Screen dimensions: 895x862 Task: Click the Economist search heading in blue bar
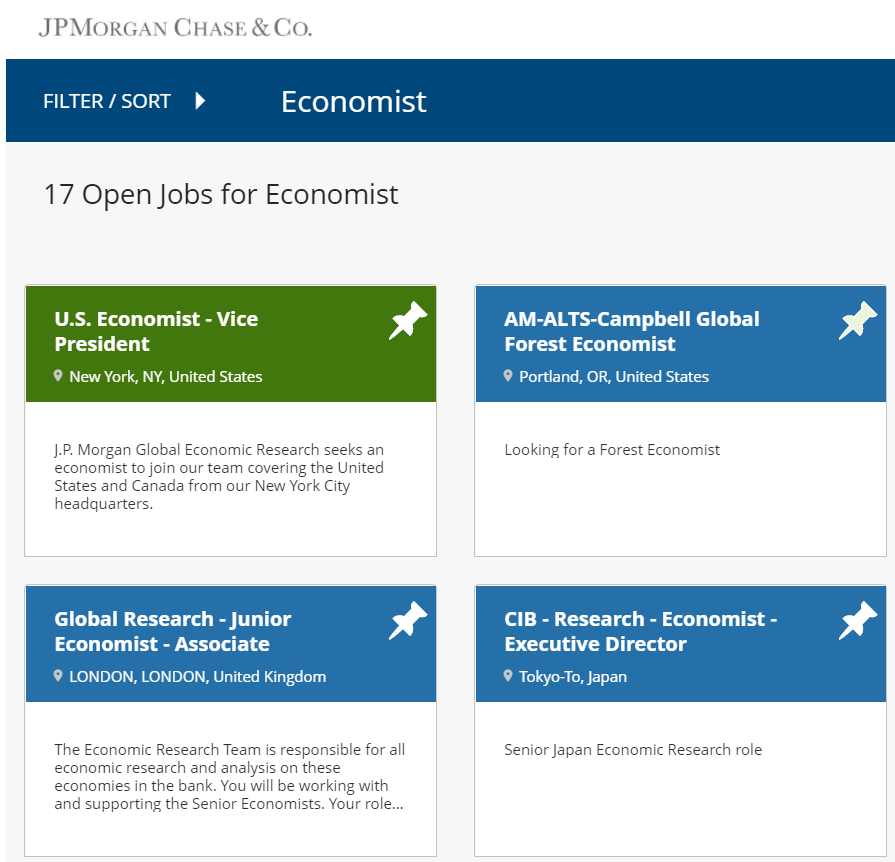(353, 101)
